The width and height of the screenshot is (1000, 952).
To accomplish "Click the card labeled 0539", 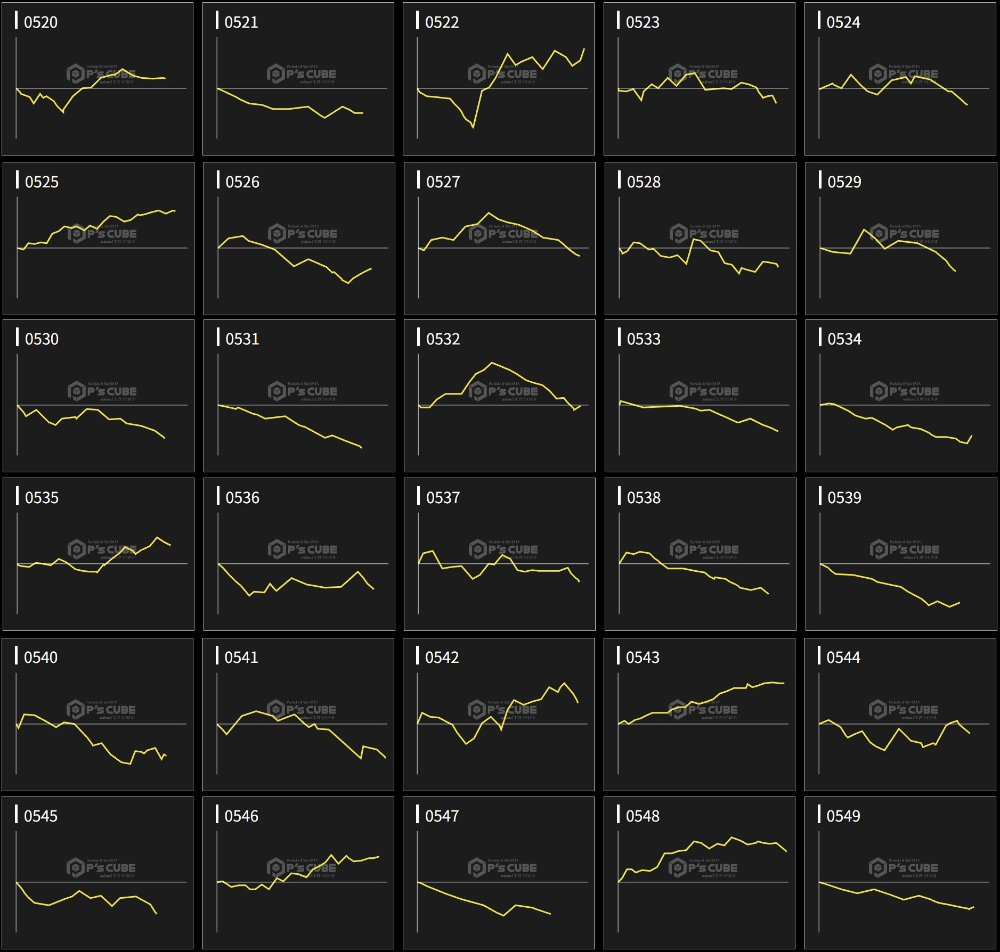I will pos(900,554).
